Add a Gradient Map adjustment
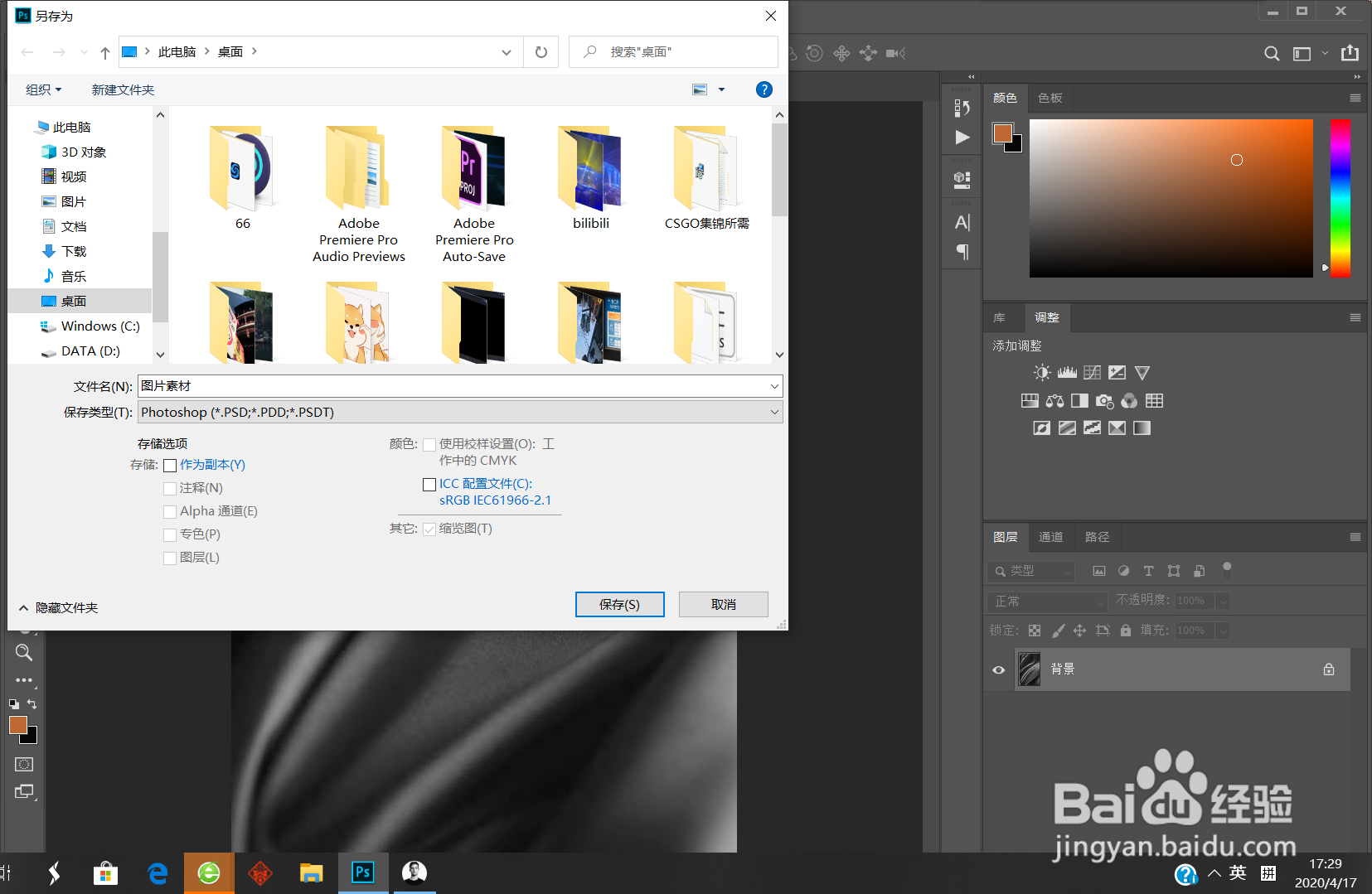 point(1142,428)
